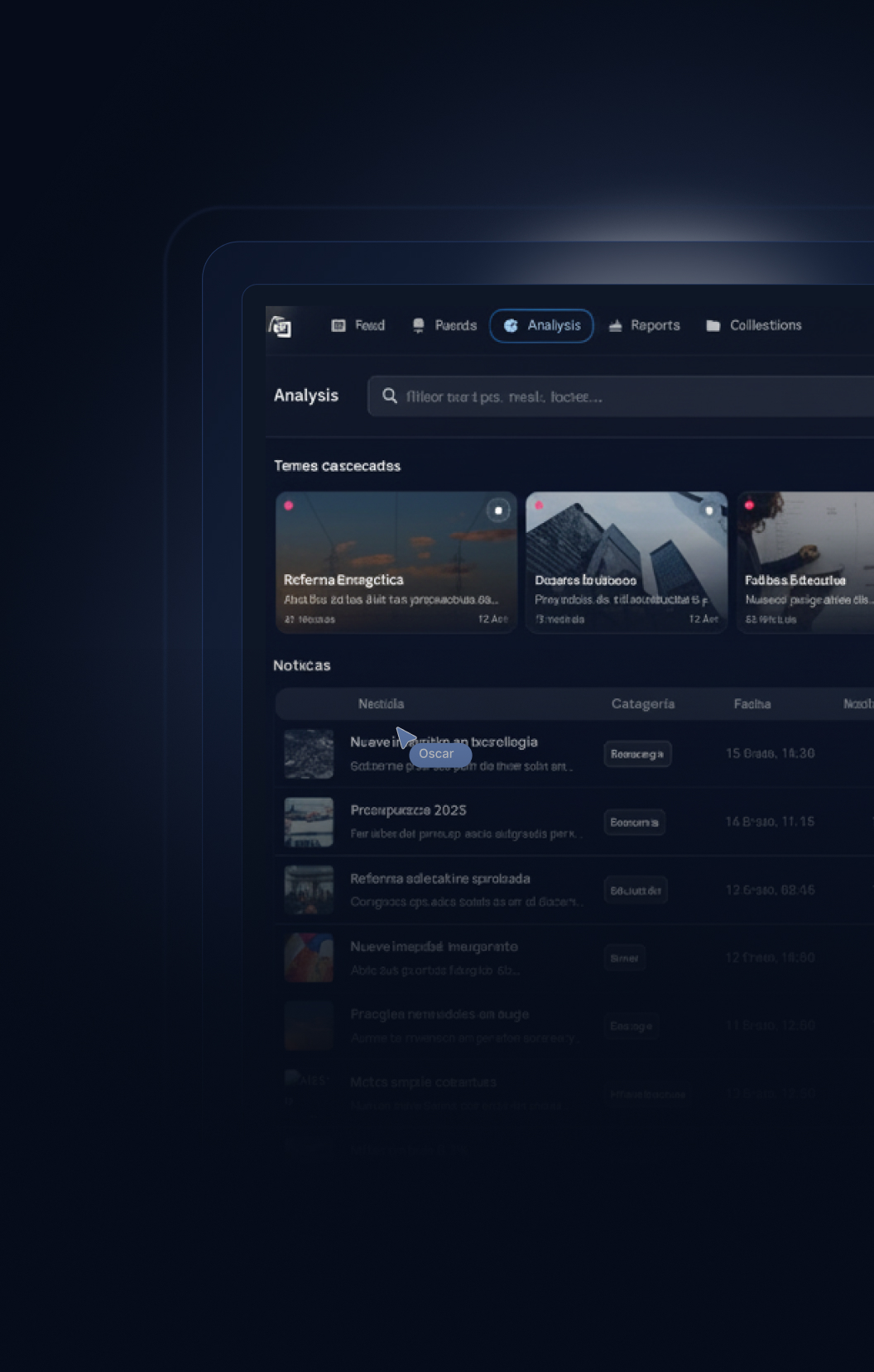
Task: Click the Economía tag in Presupuesto 2025 row
Action: [634, 822]
